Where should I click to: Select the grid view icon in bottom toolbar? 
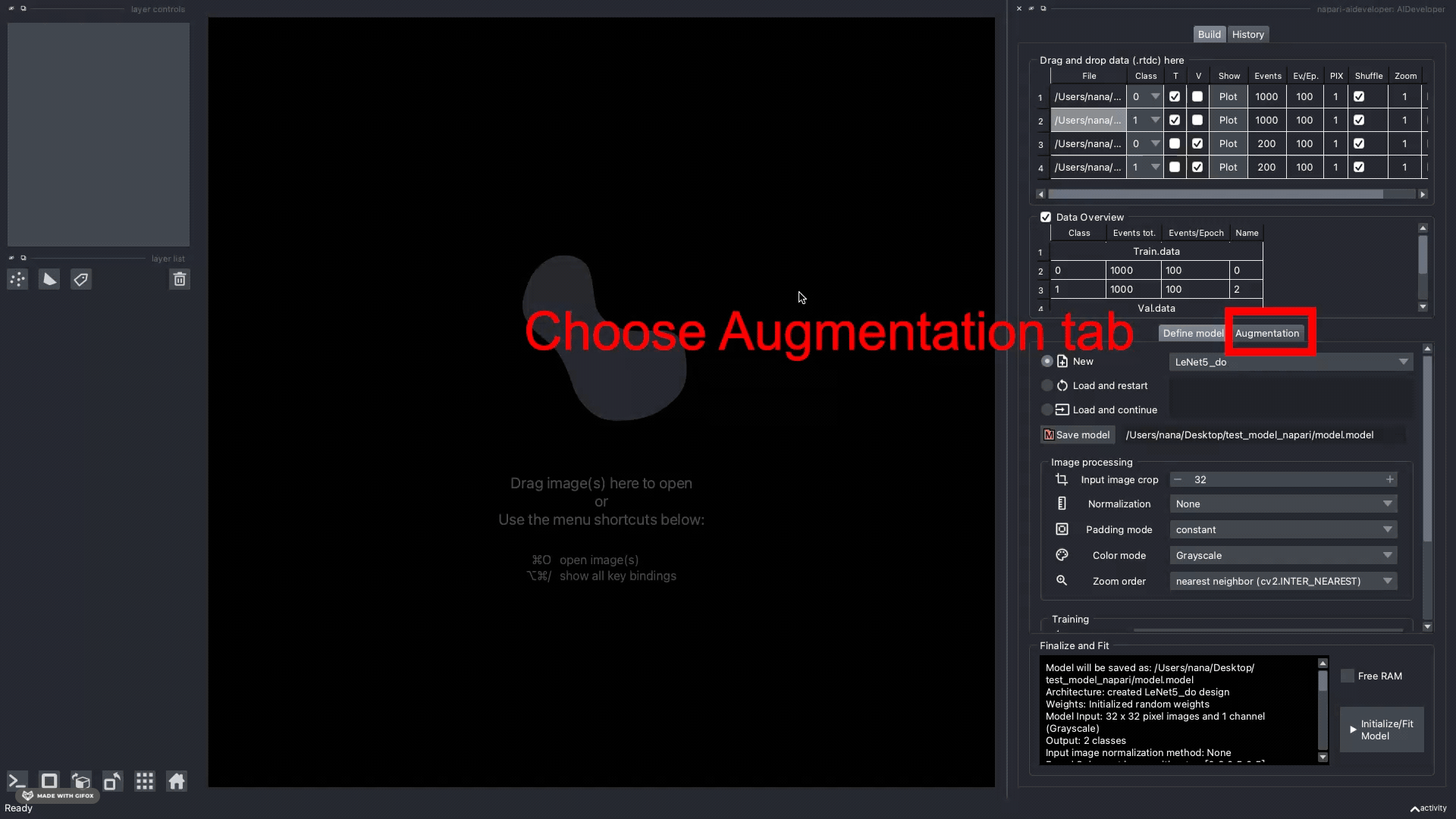coord(144,781)
